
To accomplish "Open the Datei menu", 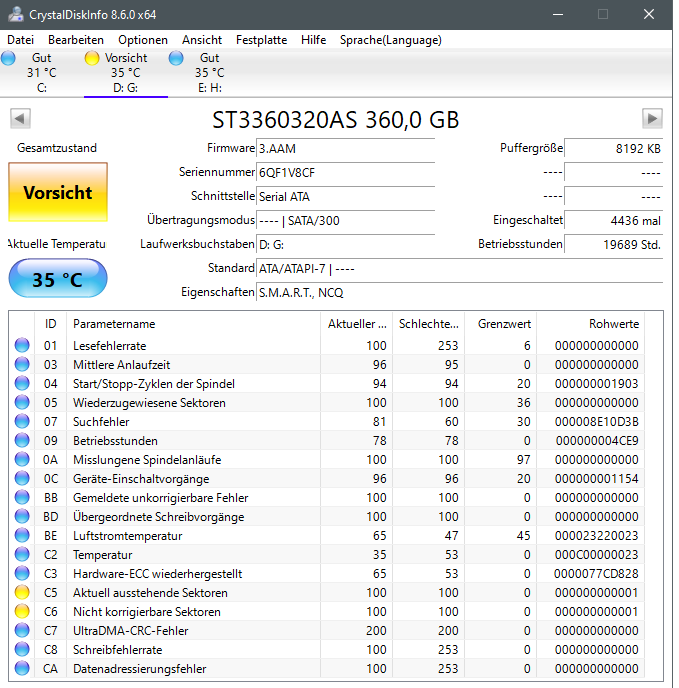I will pos(21,40).
